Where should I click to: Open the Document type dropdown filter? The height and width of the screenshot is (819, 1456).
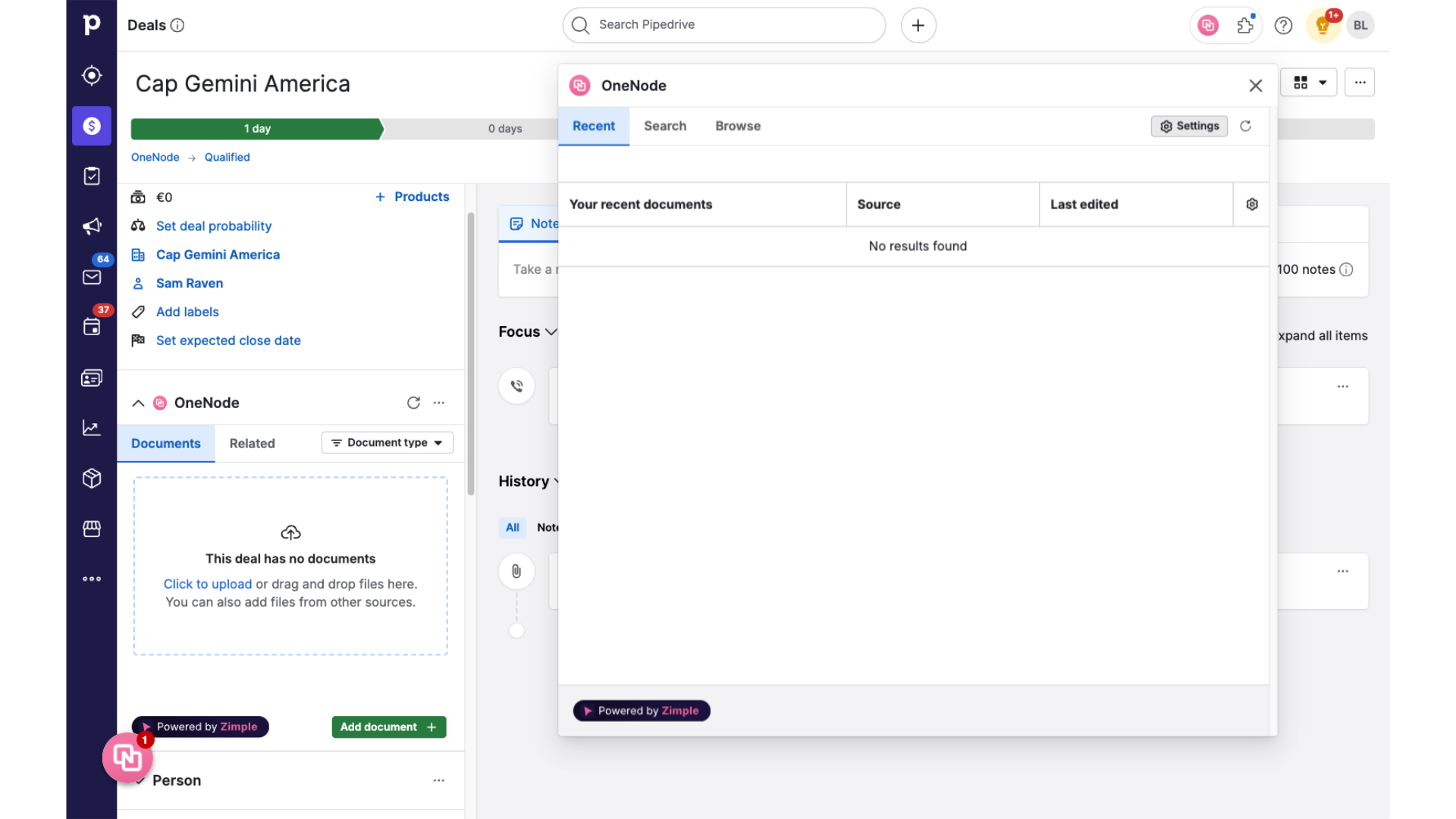pyautogui.click(x=387, y=443)
